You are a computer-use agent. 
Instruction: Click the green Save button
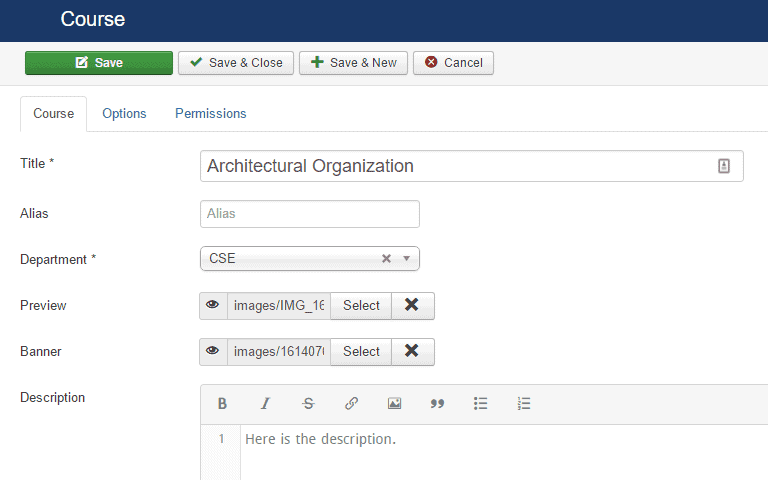(x=99, y=63)
